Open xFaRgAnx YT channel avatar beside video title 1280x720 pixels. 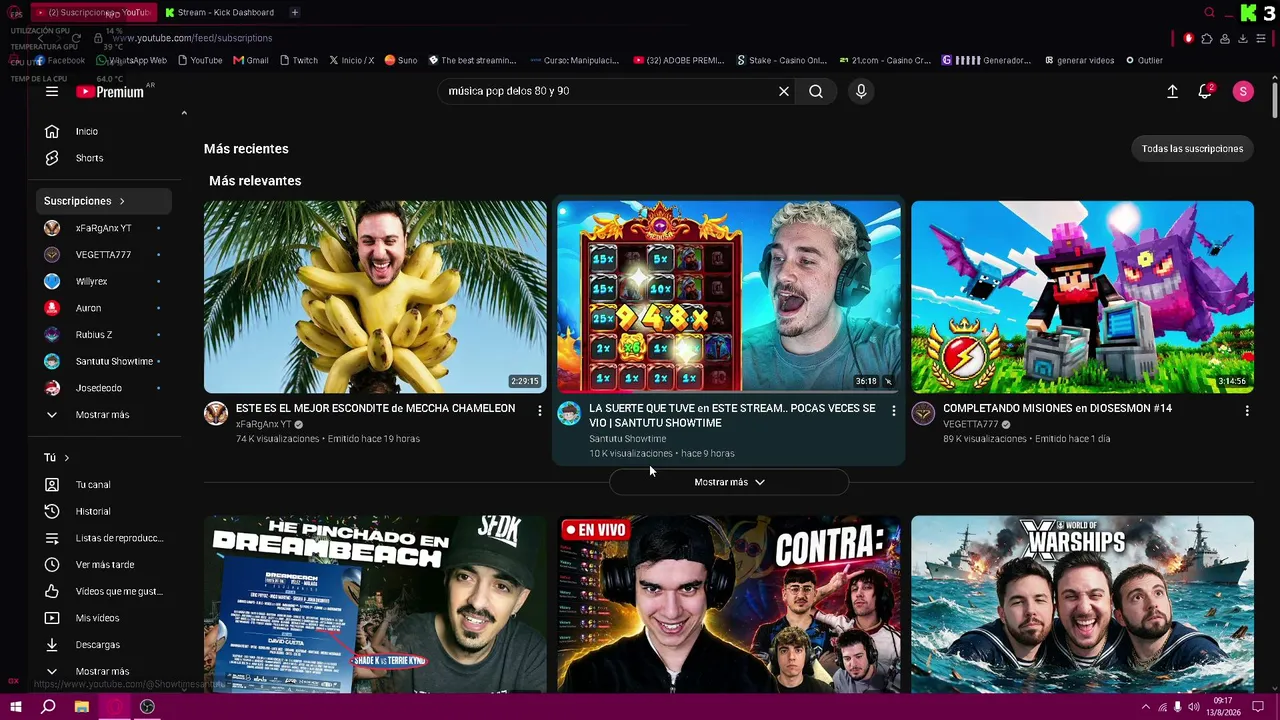[x=216, y=413]
